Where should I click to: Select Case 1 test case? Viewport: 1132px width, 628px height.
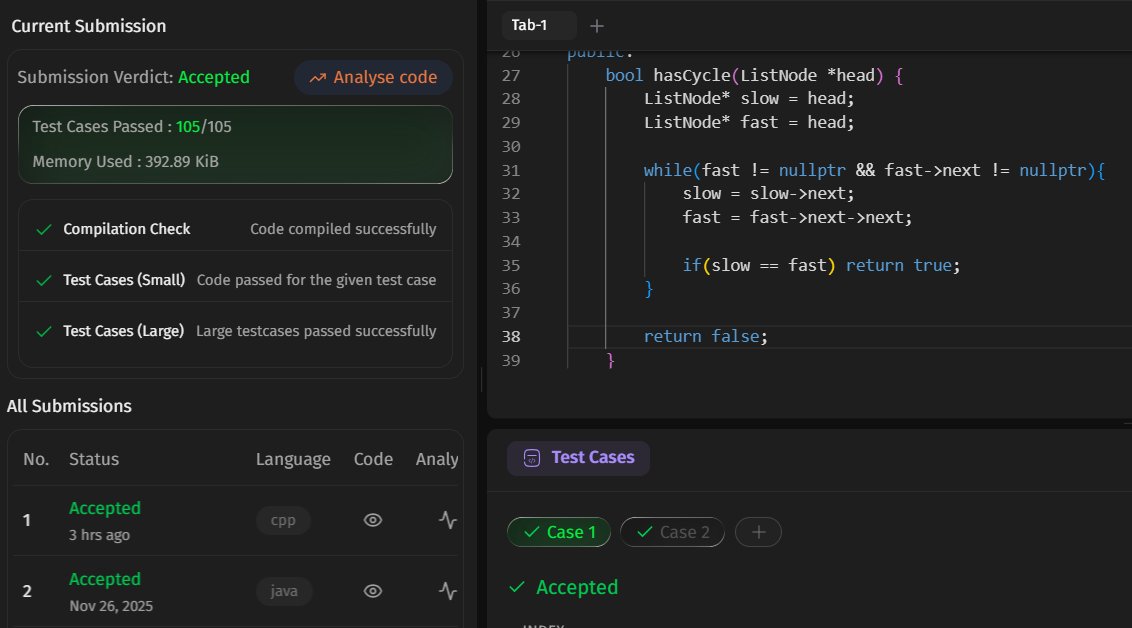point(559,532)
